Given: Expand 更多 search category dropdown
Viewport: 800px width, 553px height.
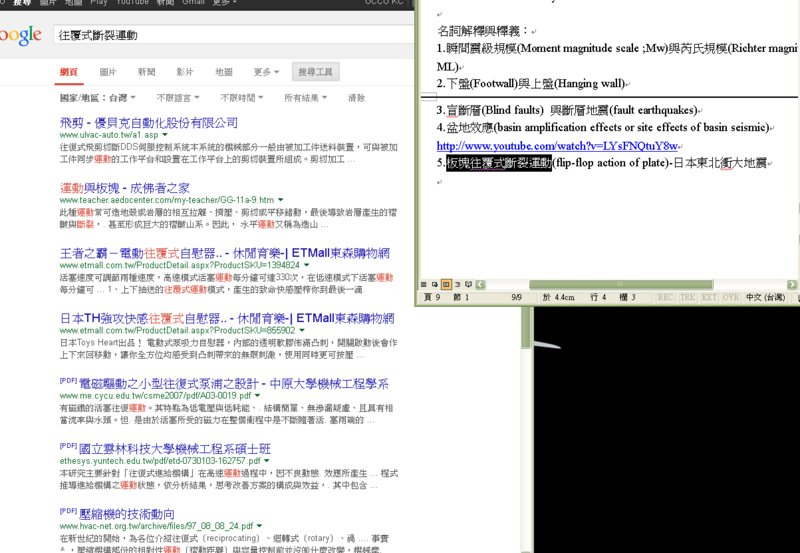Looking at the screenshot, I should 266,72.
